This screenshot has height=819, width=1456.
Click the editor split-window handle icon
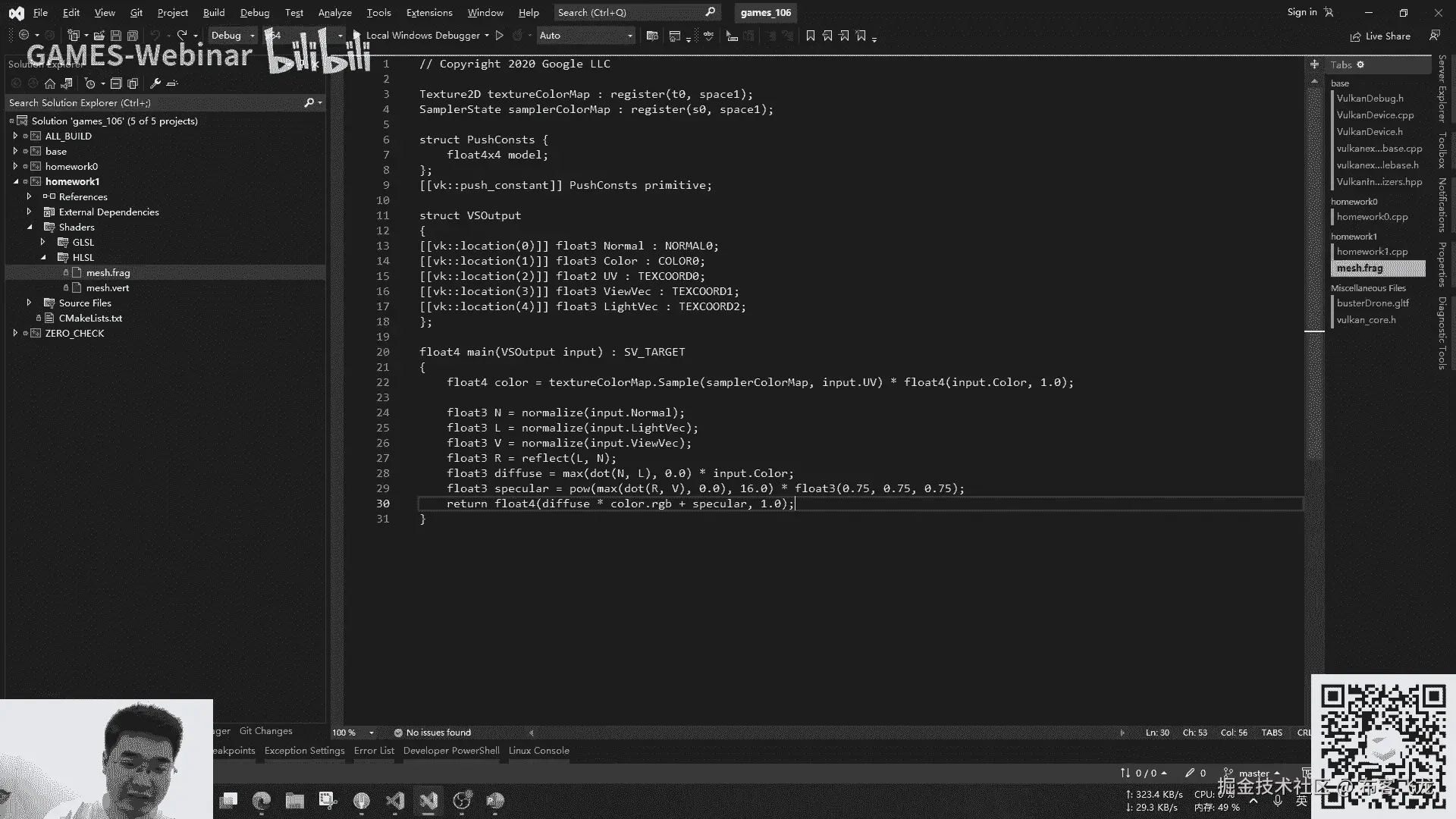(x=1314, y=64)
